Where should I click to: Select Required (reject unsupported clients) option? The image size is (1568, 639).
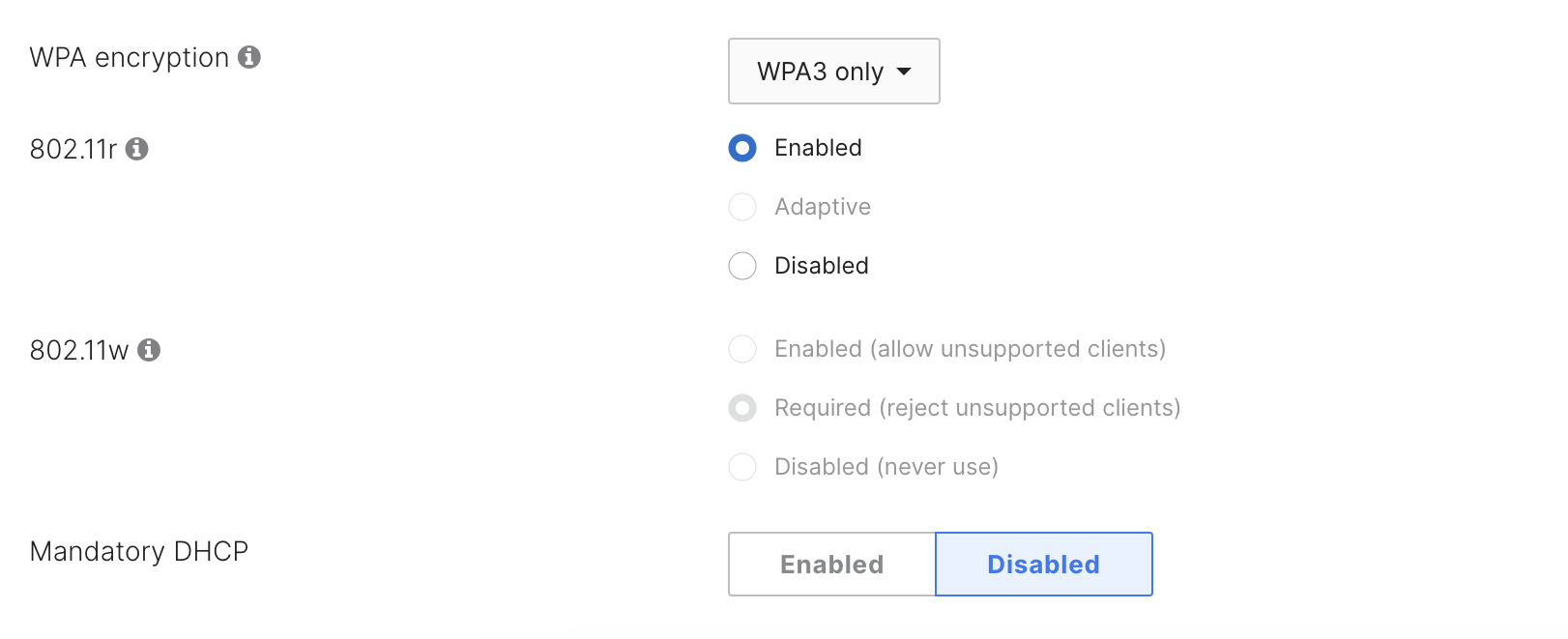coord(741,408)
